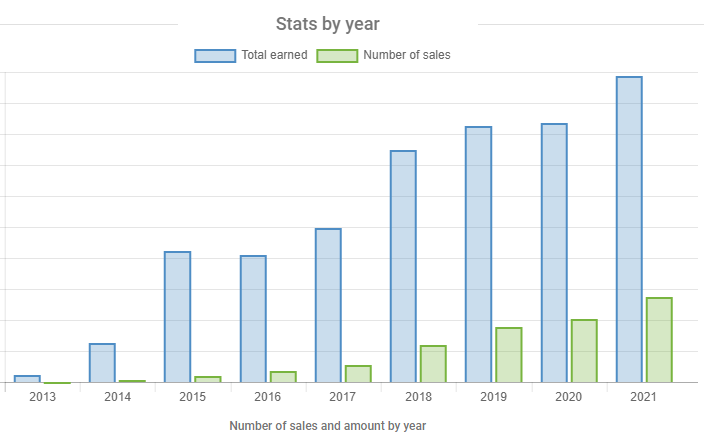
Task: Select the 2017 Total earned bar
Action: [x=328, y=306]
